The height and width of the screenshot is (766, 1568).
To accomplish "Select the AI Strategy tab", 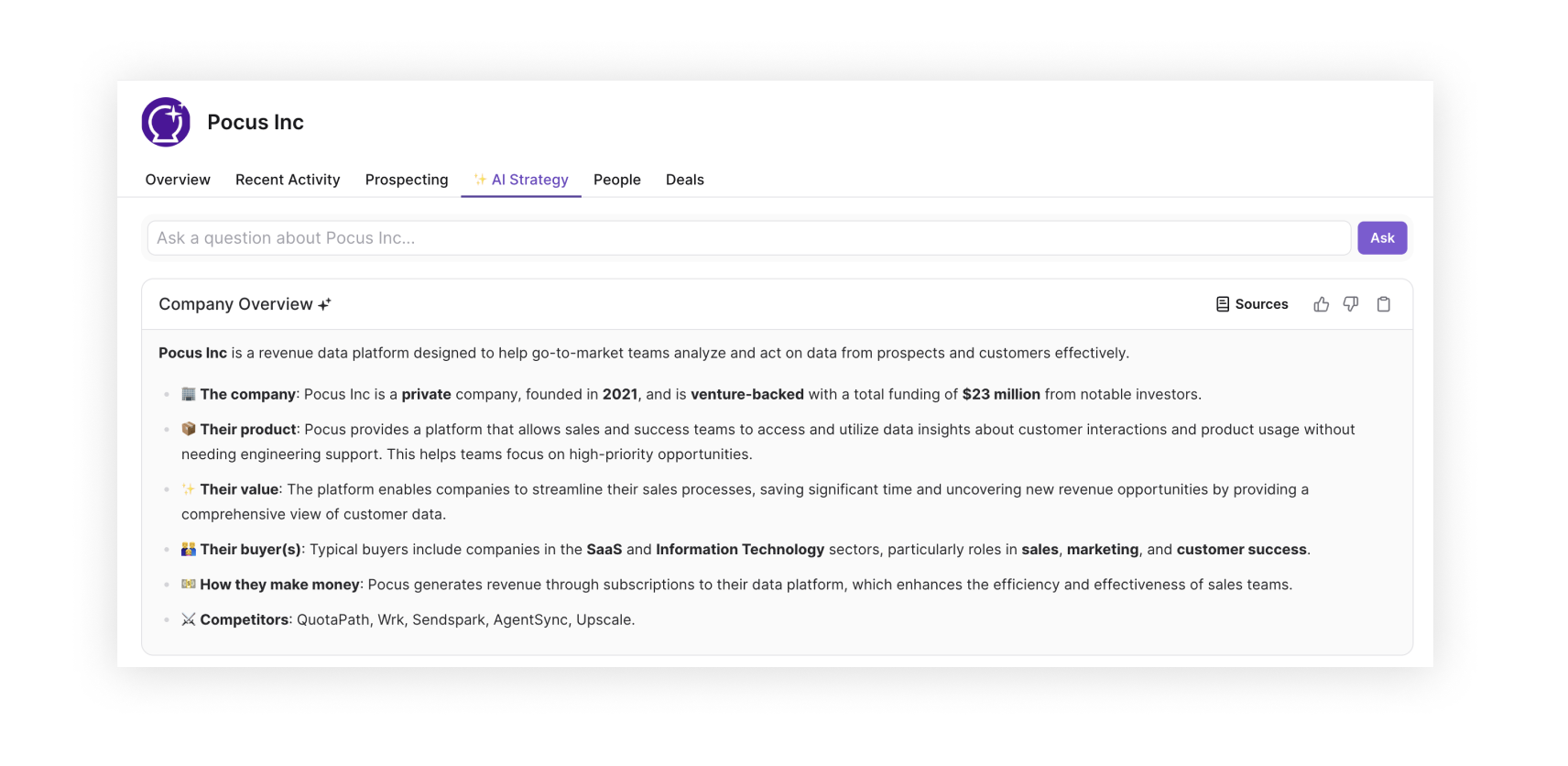I will 521,180.
